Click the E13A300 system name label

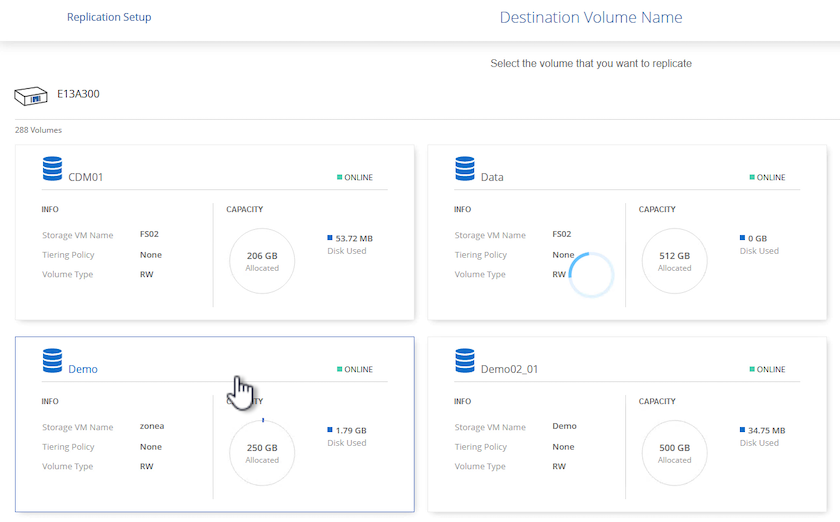coord(78,95)
